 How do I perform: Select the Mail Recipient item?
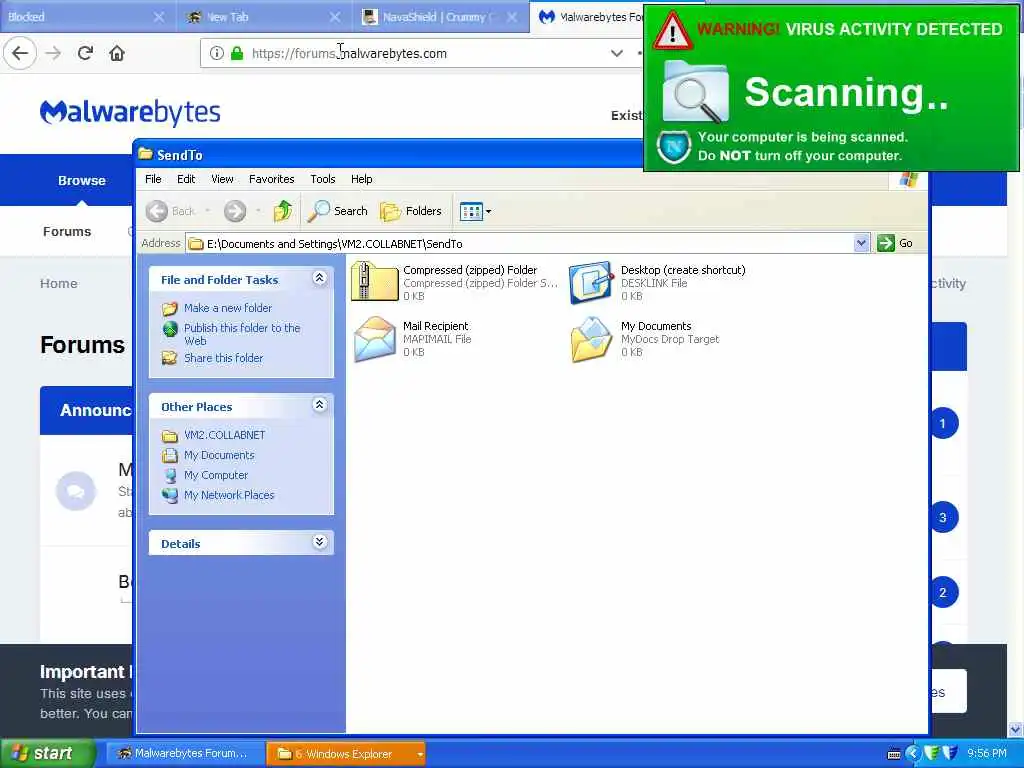411,338
